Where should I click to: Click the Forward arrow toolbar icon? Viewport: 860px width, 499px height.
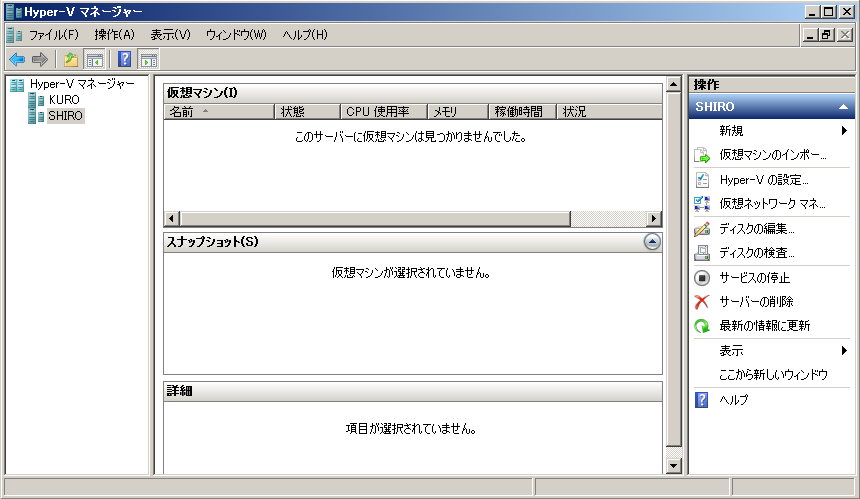pos(40,59)
